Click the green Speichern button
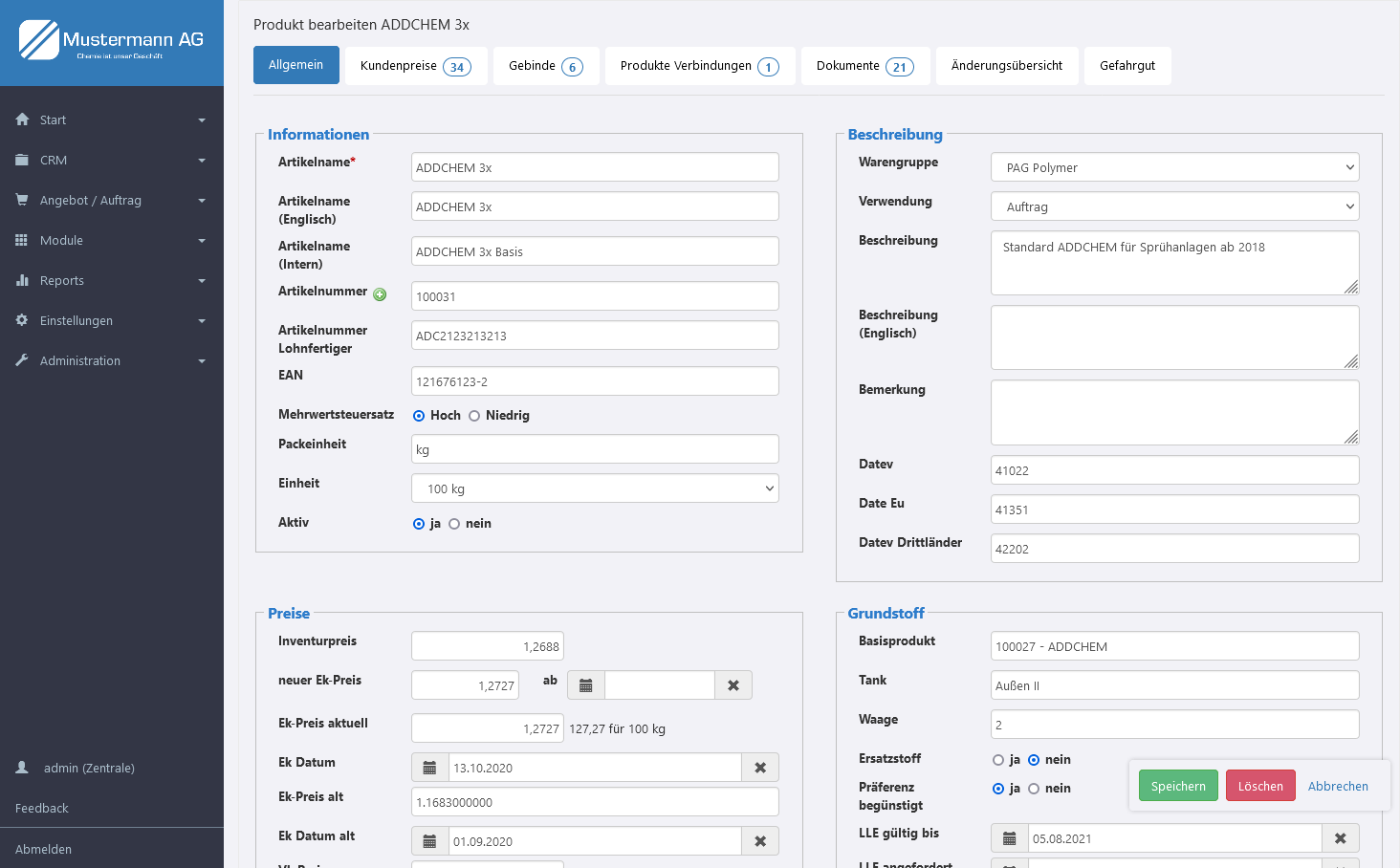1400x868 pixels. (1177, 786)
